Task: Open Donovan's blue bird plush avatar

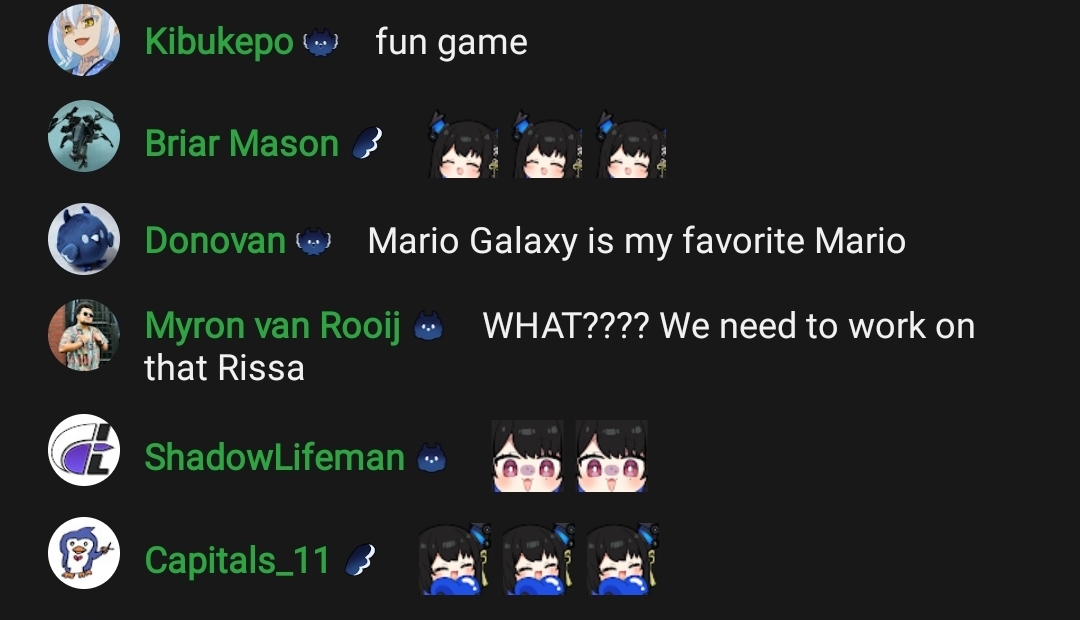Action: pyautogui.click(x=83, y=238)
